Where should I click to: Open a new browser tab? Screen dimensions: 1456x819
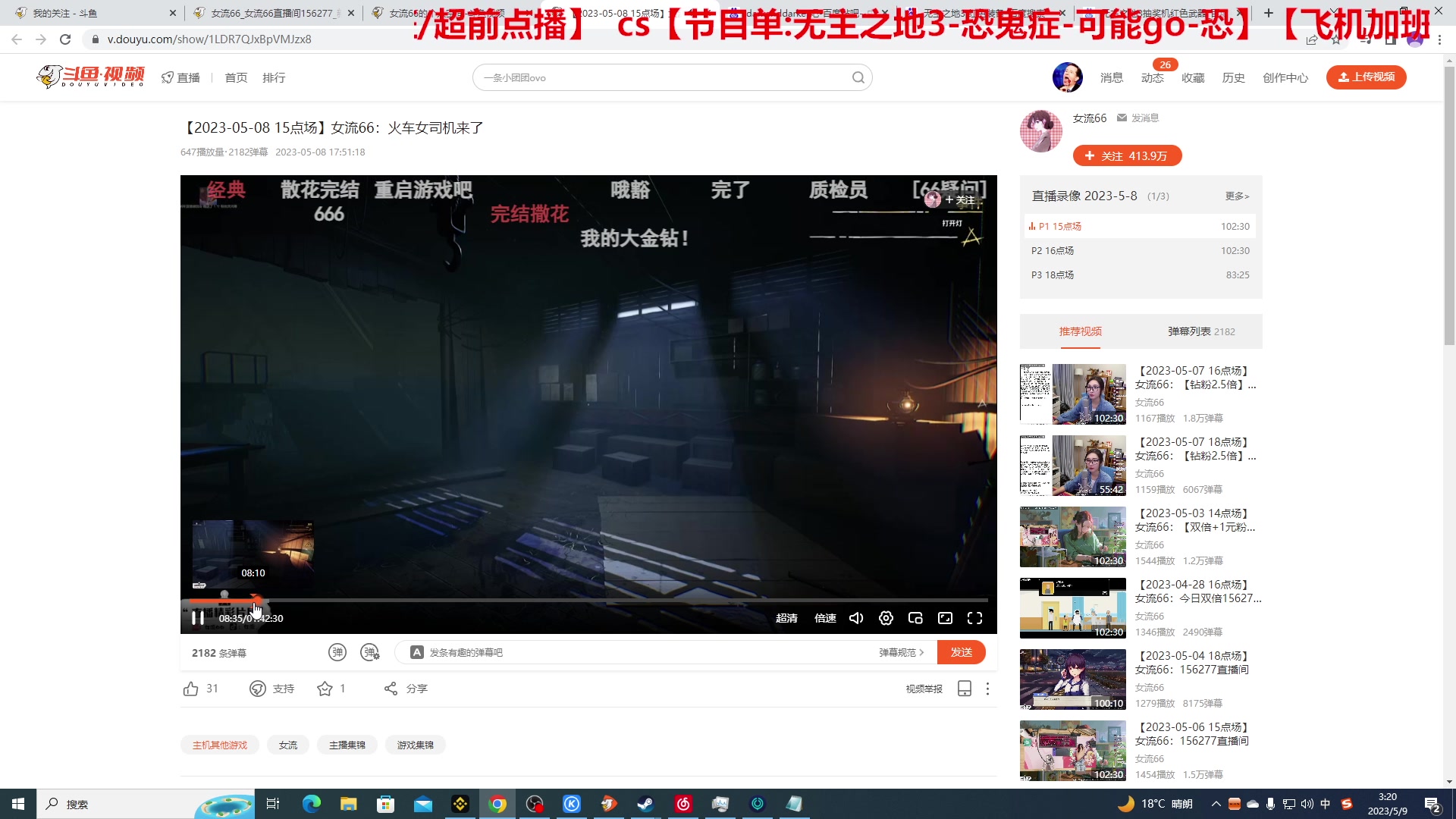click(x=1269, y=13)
